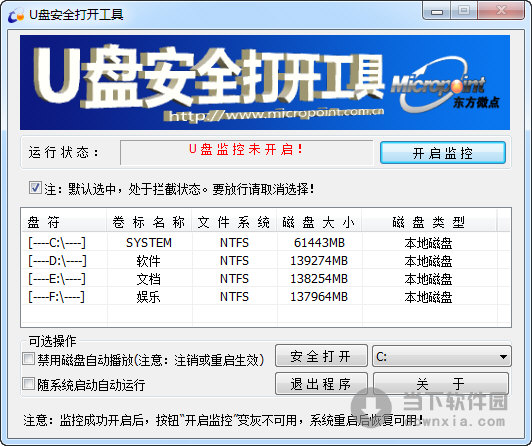Click the 开启监控 button
Viewport: 532px width, 446px height.
443,153
